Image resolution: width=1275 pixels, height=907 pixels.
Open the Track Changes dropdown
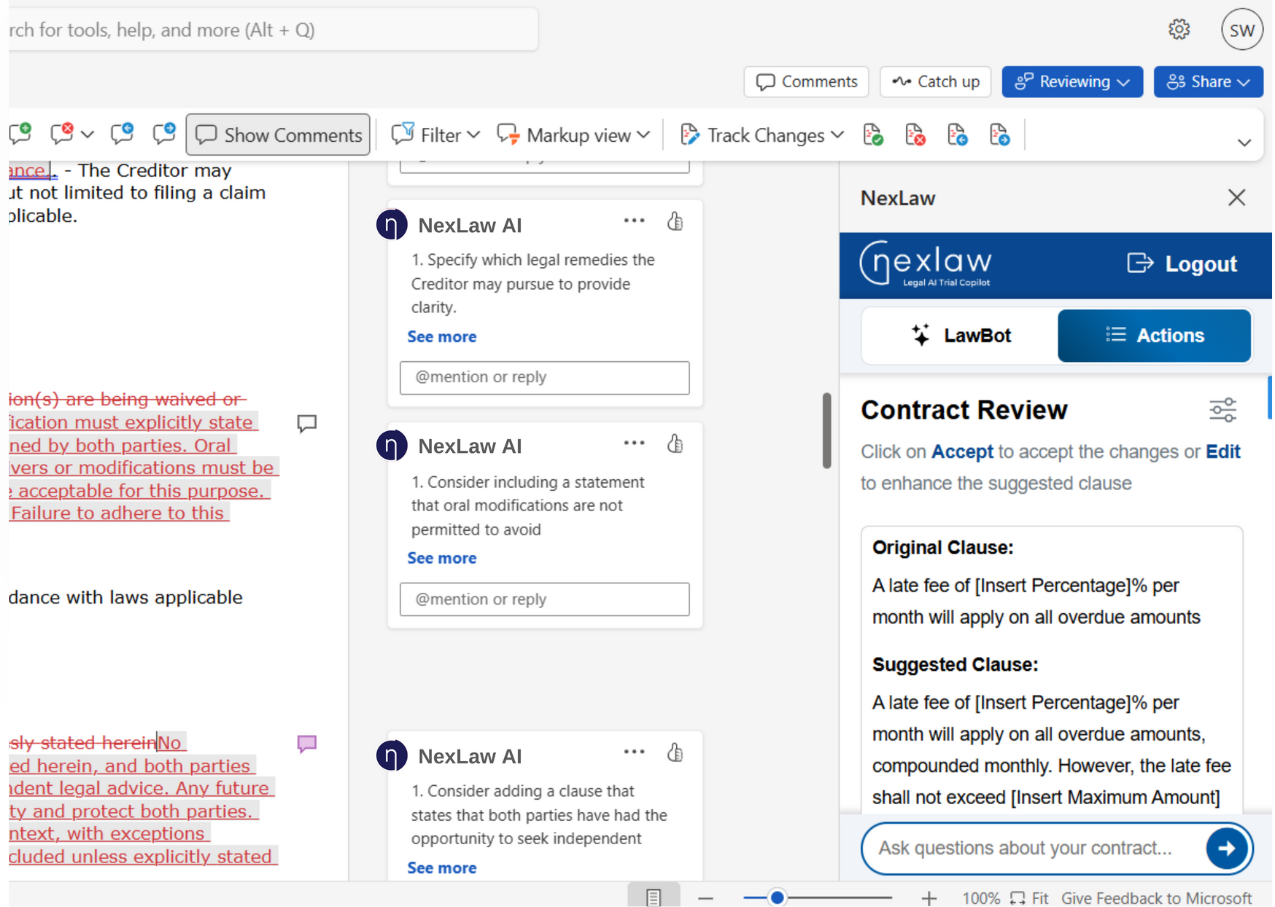coord(762,135)
